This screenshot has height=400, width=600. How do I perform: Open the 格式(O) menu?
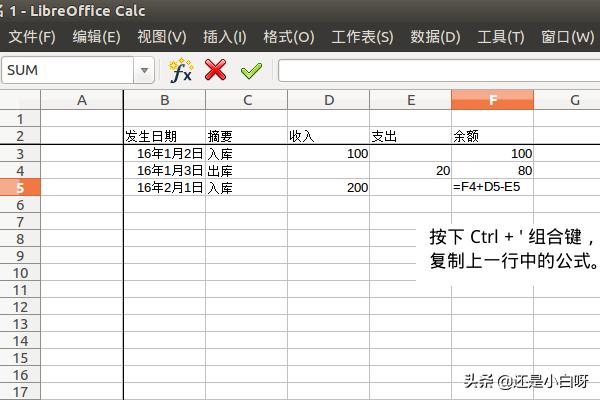click(x=289, y=37)
